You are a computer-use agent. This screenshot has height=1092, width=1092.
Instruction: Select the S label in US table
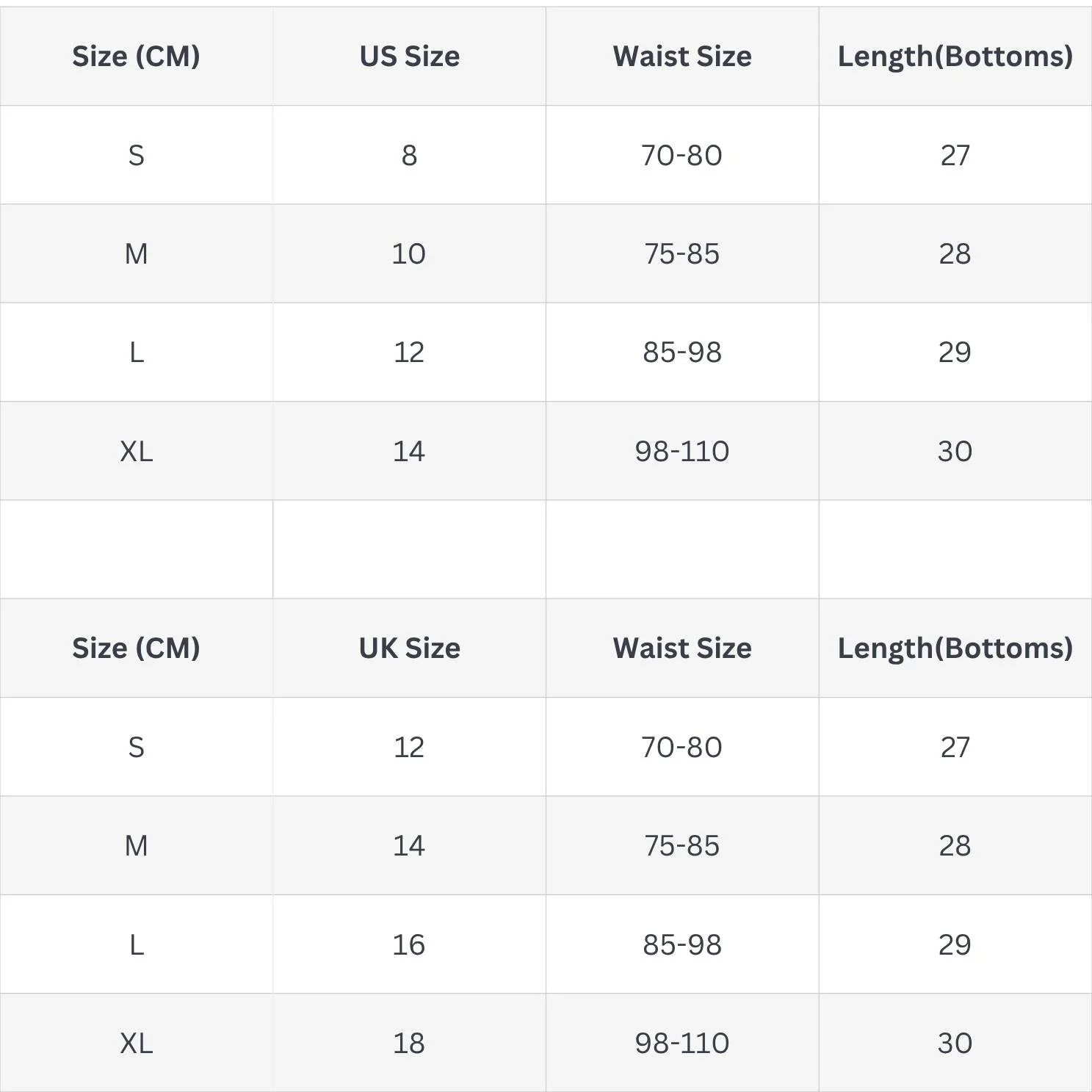[x=137, y=155]
